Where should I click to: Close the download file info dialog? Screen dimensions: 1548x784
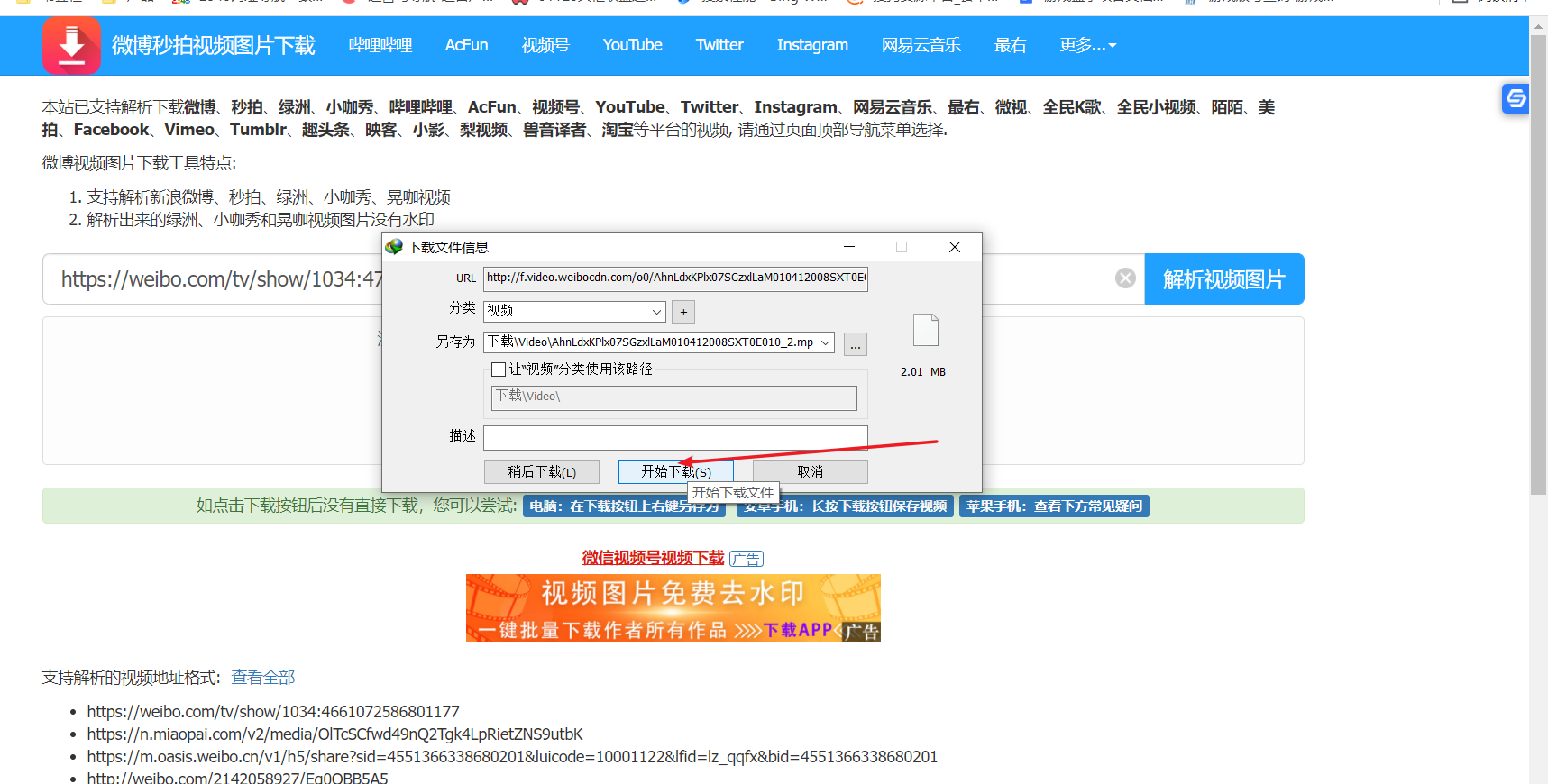click(954, 247)
